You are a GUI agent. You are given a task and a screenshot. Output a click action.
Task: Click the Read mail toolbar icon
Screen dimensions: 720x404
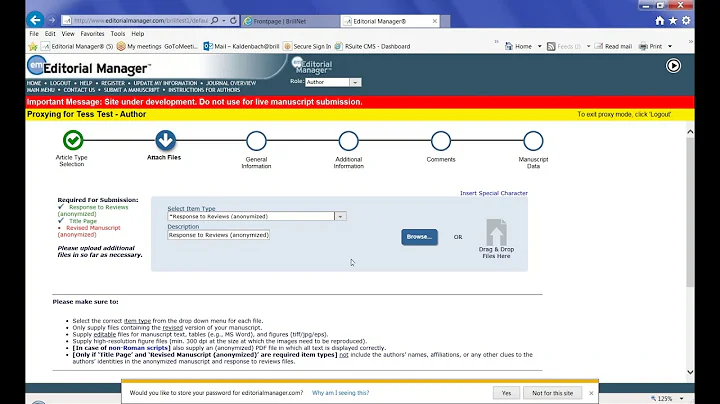coord(598,46)
